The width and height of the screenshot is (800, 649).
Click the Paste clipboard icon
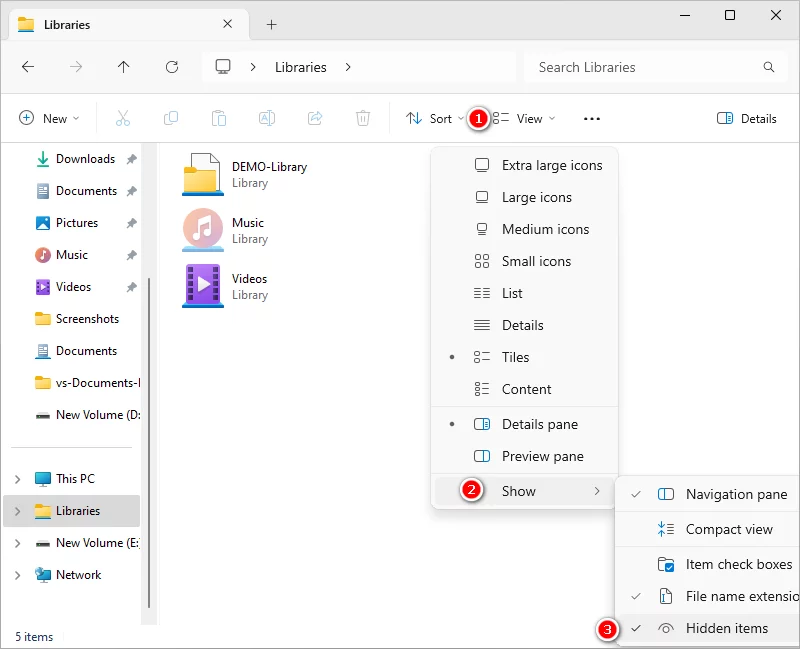click(219, 118)
